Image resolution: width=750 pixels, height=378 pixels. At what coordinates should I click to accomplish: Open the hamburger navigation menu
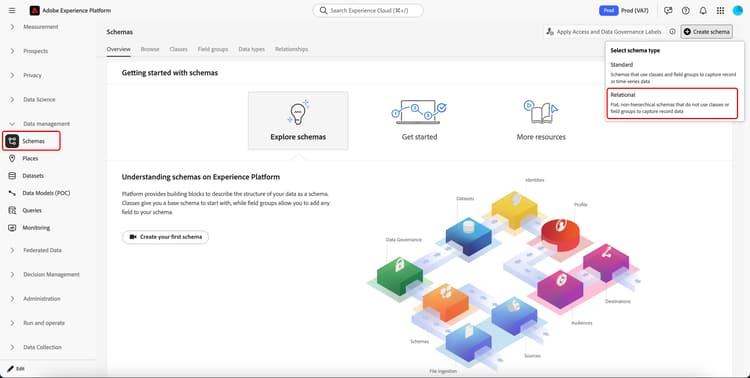(12, 10)
